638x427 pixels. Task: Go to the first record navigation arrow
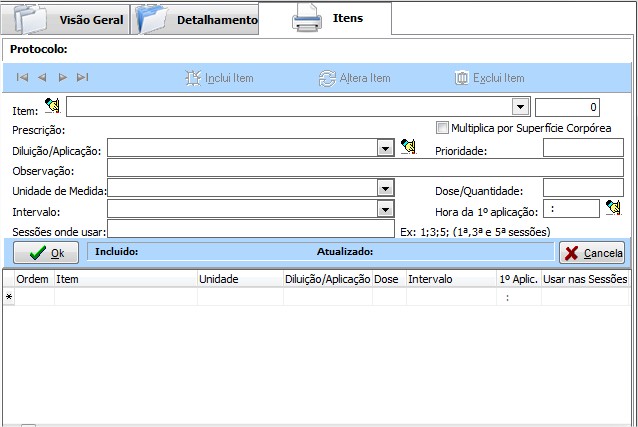click(22, 78)
